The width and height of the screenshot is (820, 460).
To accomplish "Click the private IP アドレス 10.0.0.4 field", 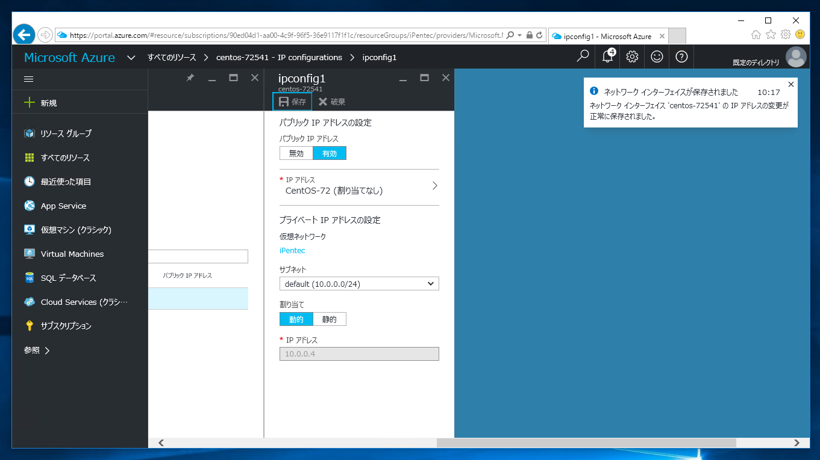I will pyautogui.click(x=359, y=354).
